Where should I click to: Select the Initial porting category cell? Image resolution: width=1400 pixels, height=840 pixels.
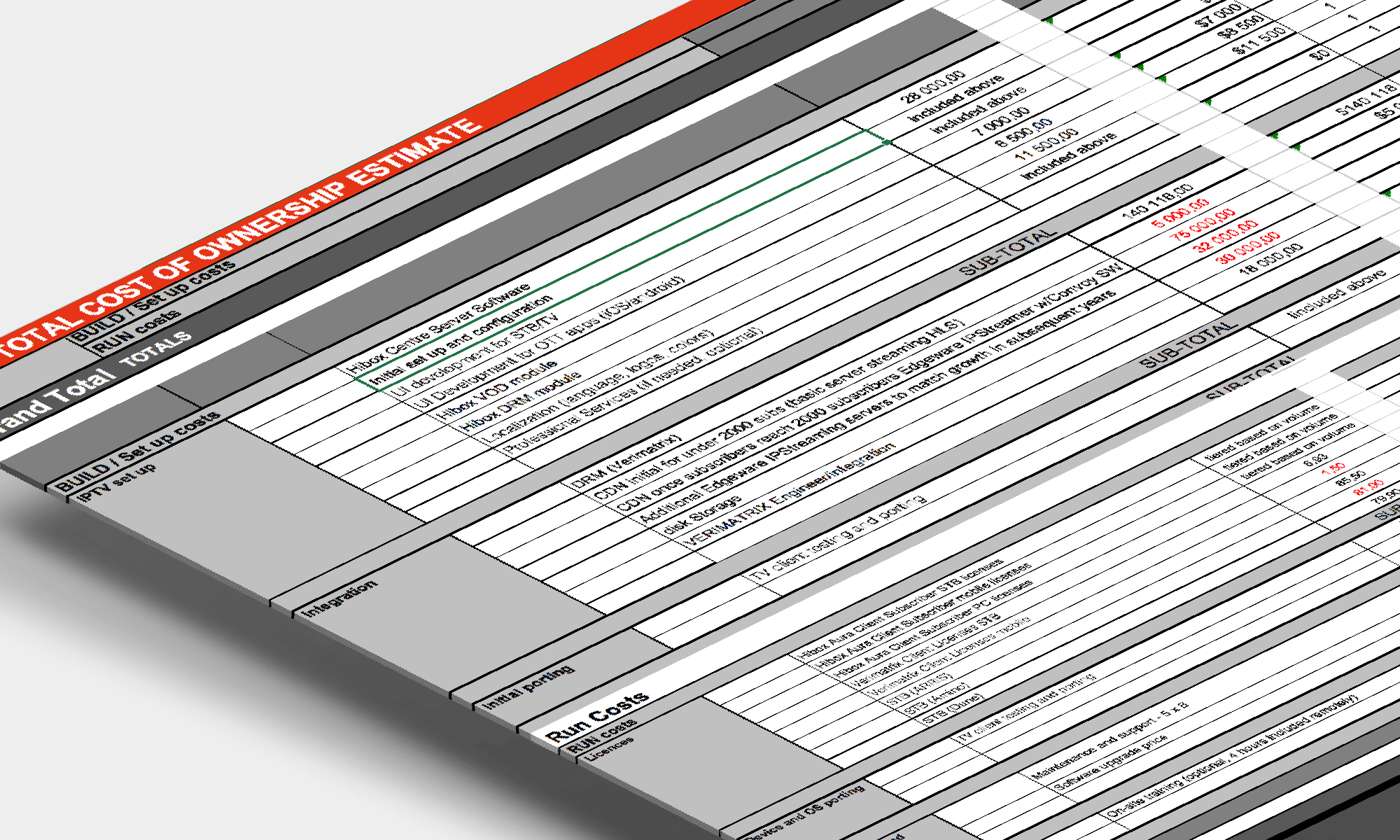(529, 687)
